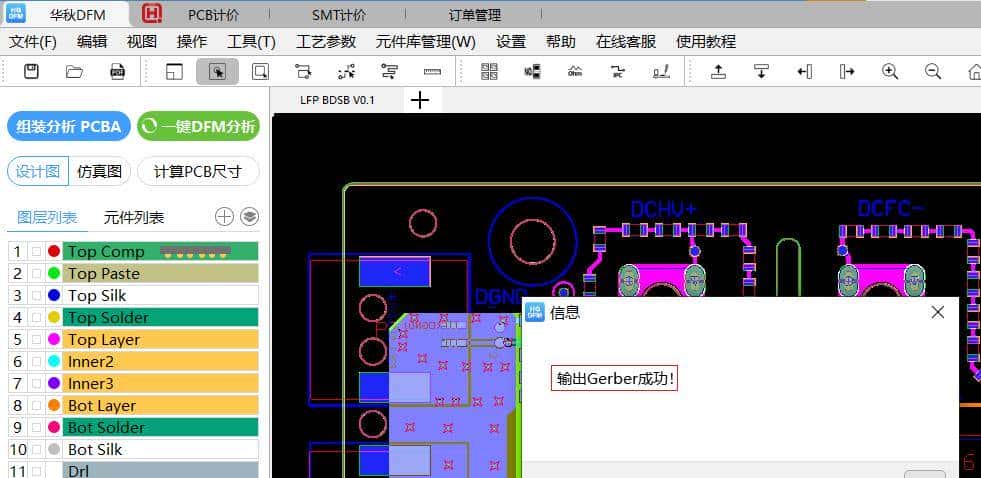Click the 一键DFM分析 button

(x=198, y=126)
